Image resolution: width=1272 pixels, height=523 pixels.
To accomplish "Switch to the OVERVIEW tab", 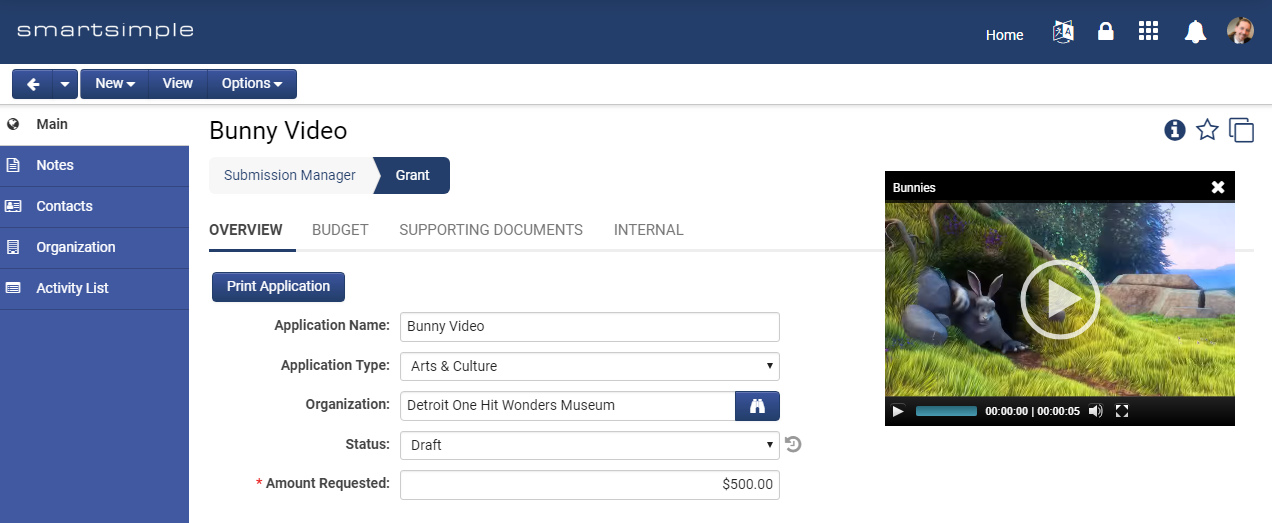I will pyautogui.click(x=246, y=230).
